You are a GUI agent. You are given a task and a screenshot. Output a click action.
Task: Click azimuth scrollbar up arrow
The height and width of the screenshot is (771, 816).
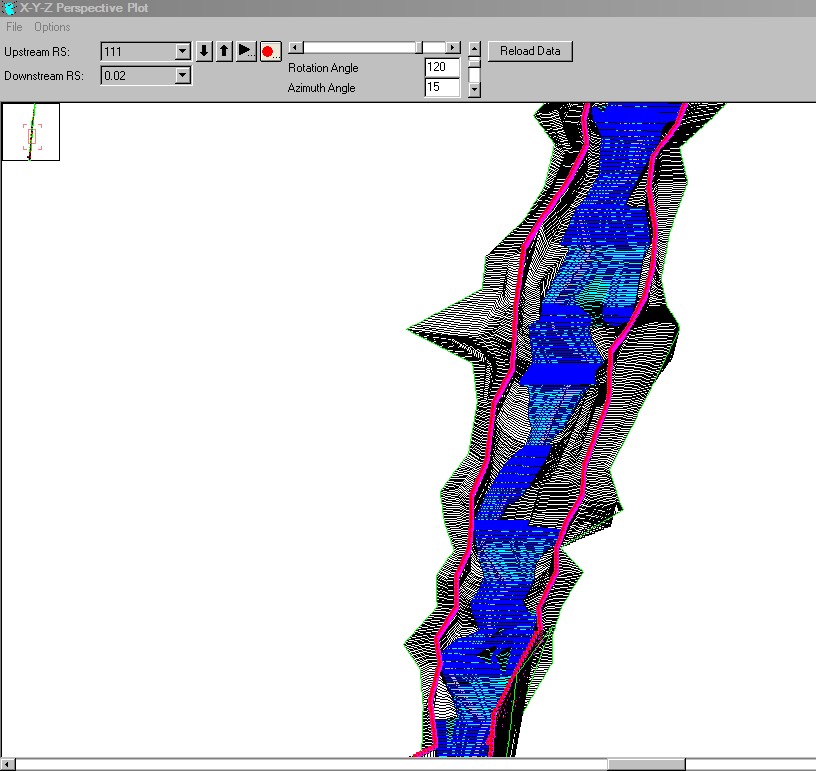(x=474, y=48)
